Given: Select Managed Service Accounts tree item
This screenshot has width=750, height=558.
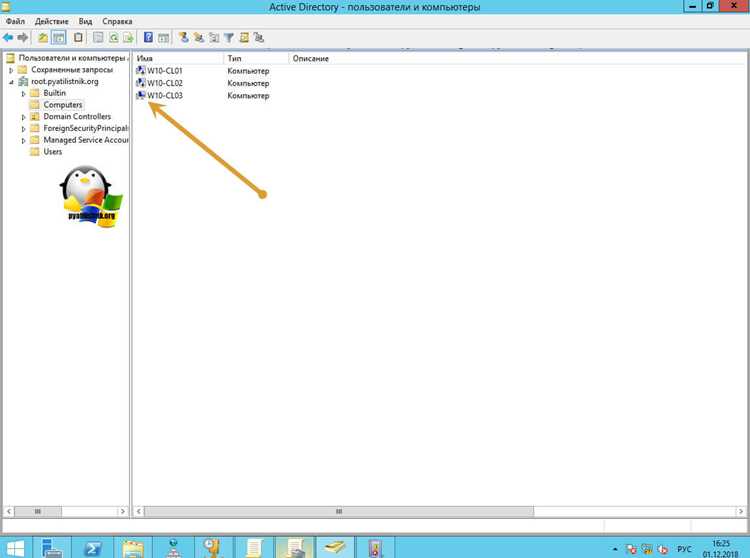Looking at the screenshot, I should click(x=86, y=140).
